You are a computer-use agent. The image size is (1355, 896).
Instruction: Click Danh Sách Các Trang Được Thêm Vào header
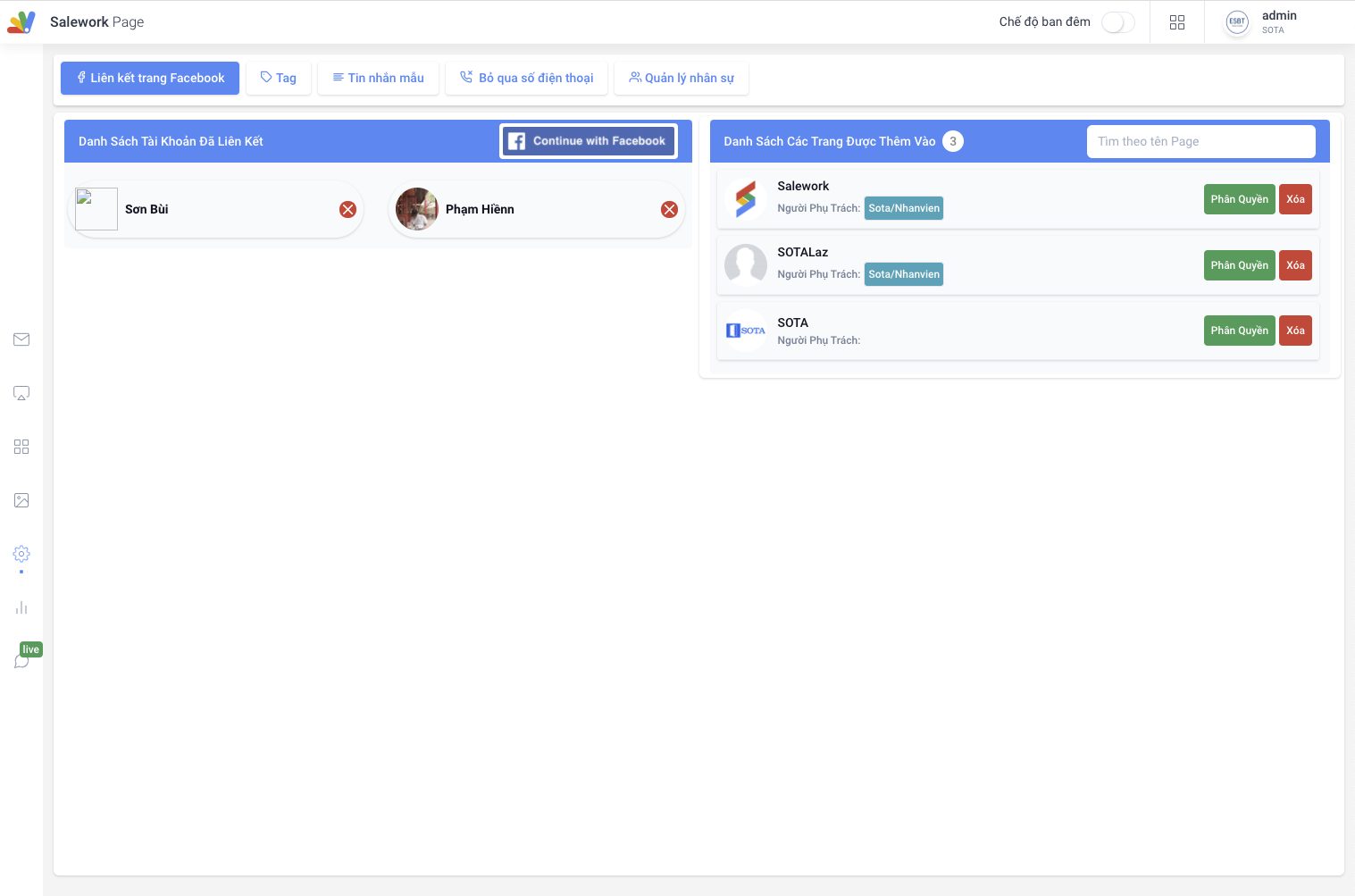coord(830,141)
